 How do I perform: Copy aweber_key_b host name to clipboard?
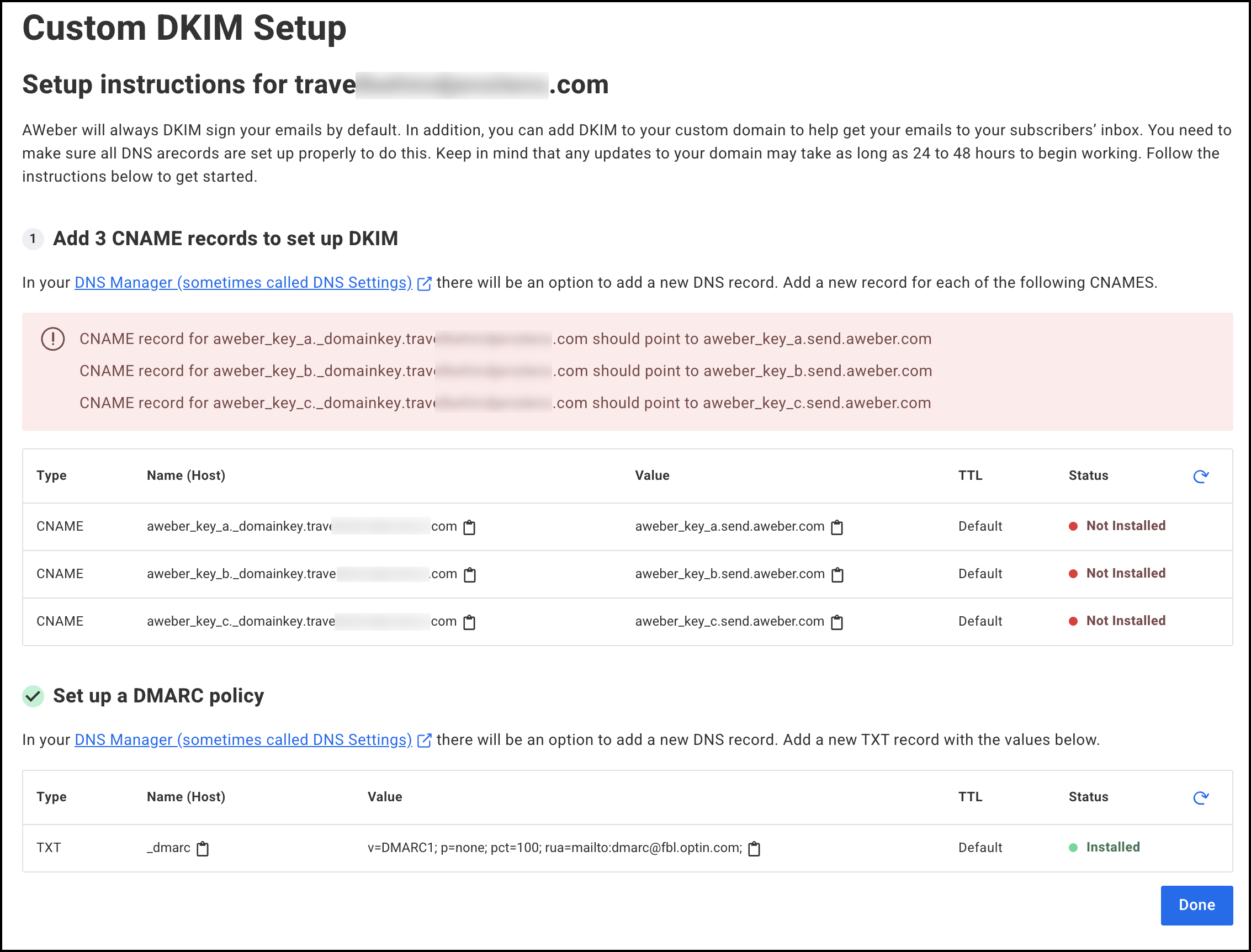tap(470, 575)
